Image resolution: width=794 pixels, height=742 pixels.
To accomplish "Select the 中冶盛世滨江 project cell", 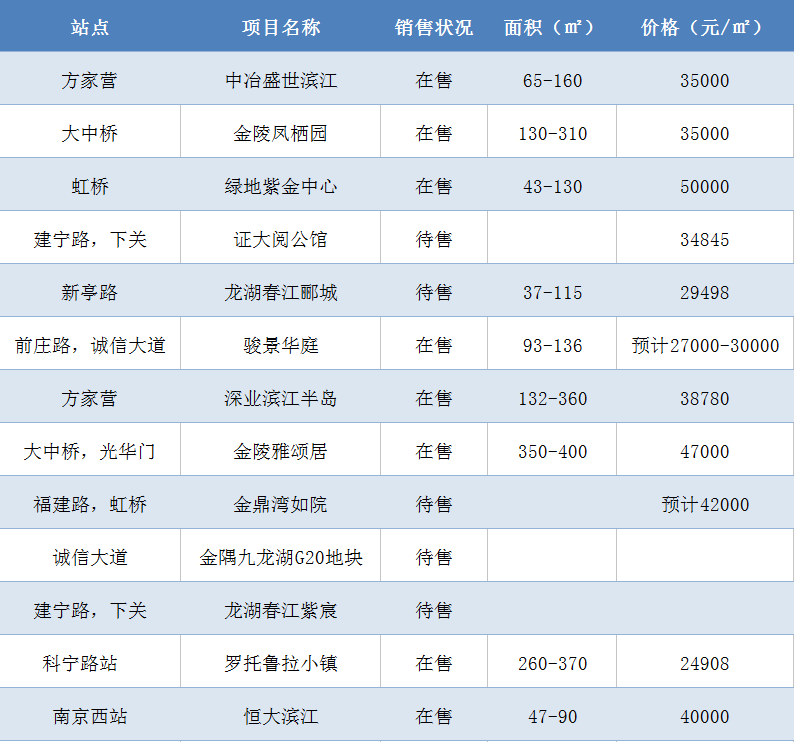I will click(x=281, y=81).
